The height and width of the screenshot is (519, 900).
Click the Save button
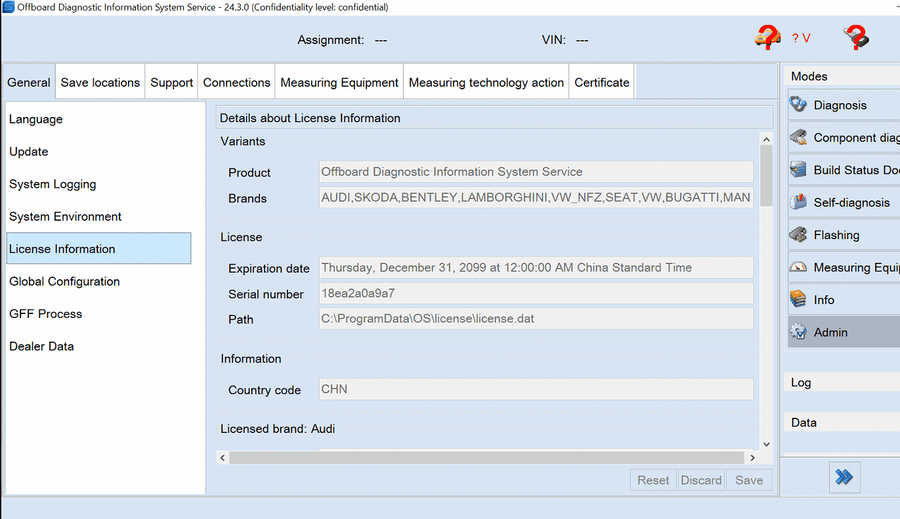tap(749, 480)
